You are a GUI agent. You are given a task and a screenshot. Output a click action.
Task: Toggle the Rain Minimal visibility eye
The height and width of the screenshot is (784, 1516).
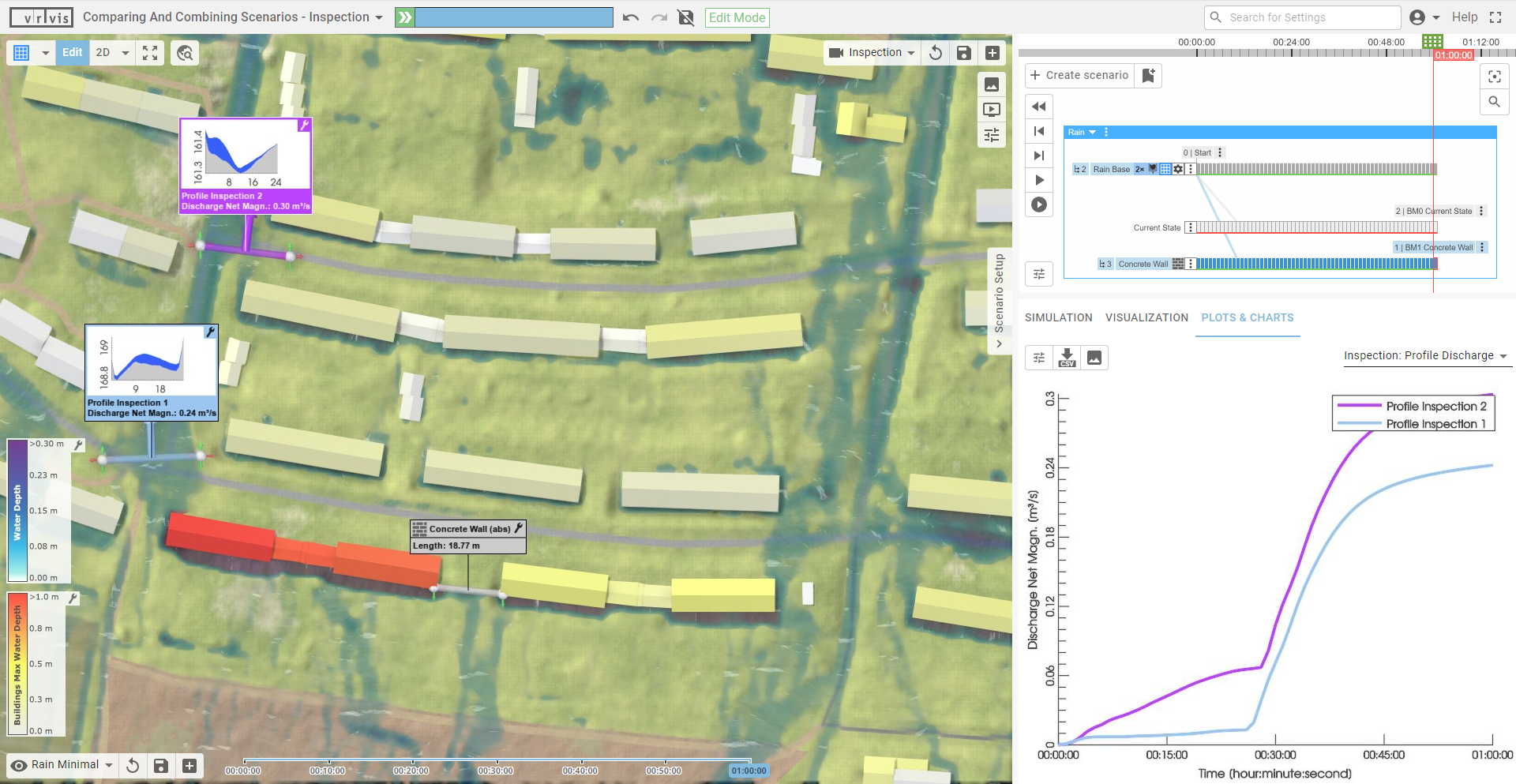[x=20, y=765]
